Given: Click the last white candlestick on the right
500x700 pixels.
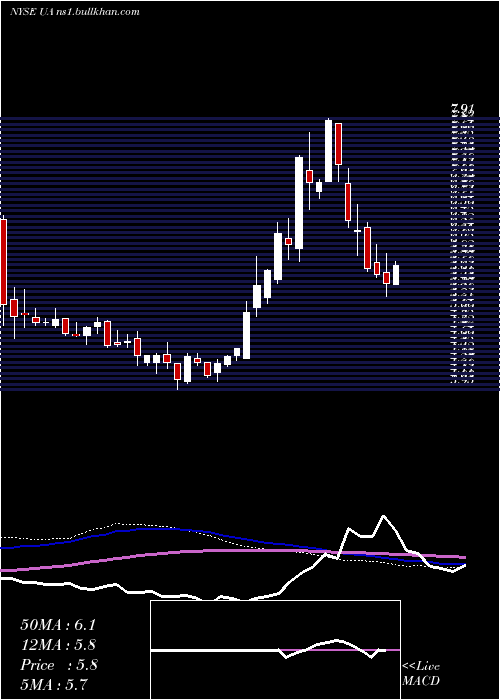Looking at the screenshot, I should (x=396, y=274).
